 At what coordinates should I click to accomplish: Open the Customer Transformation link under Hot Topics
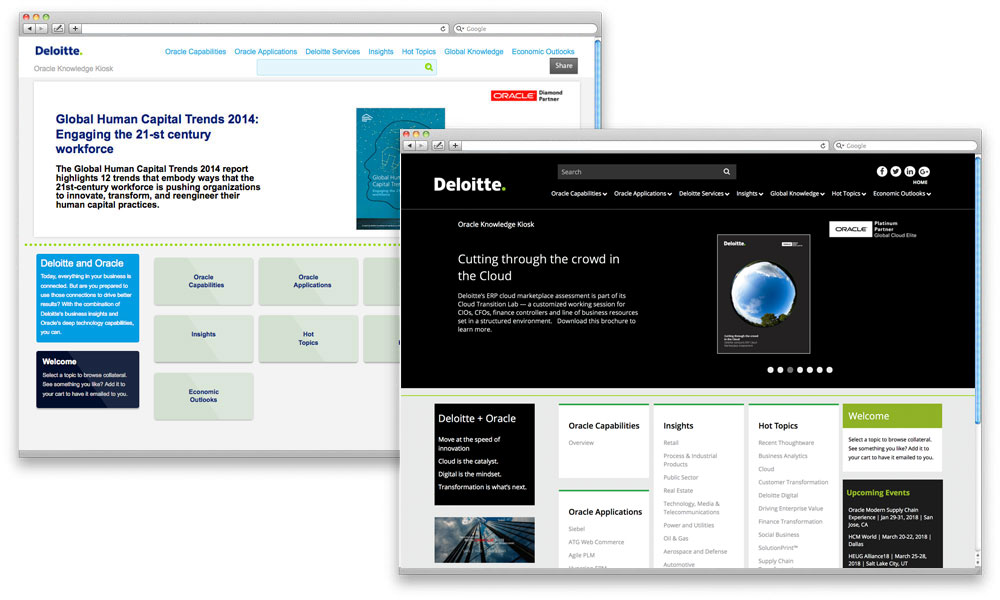793,482
